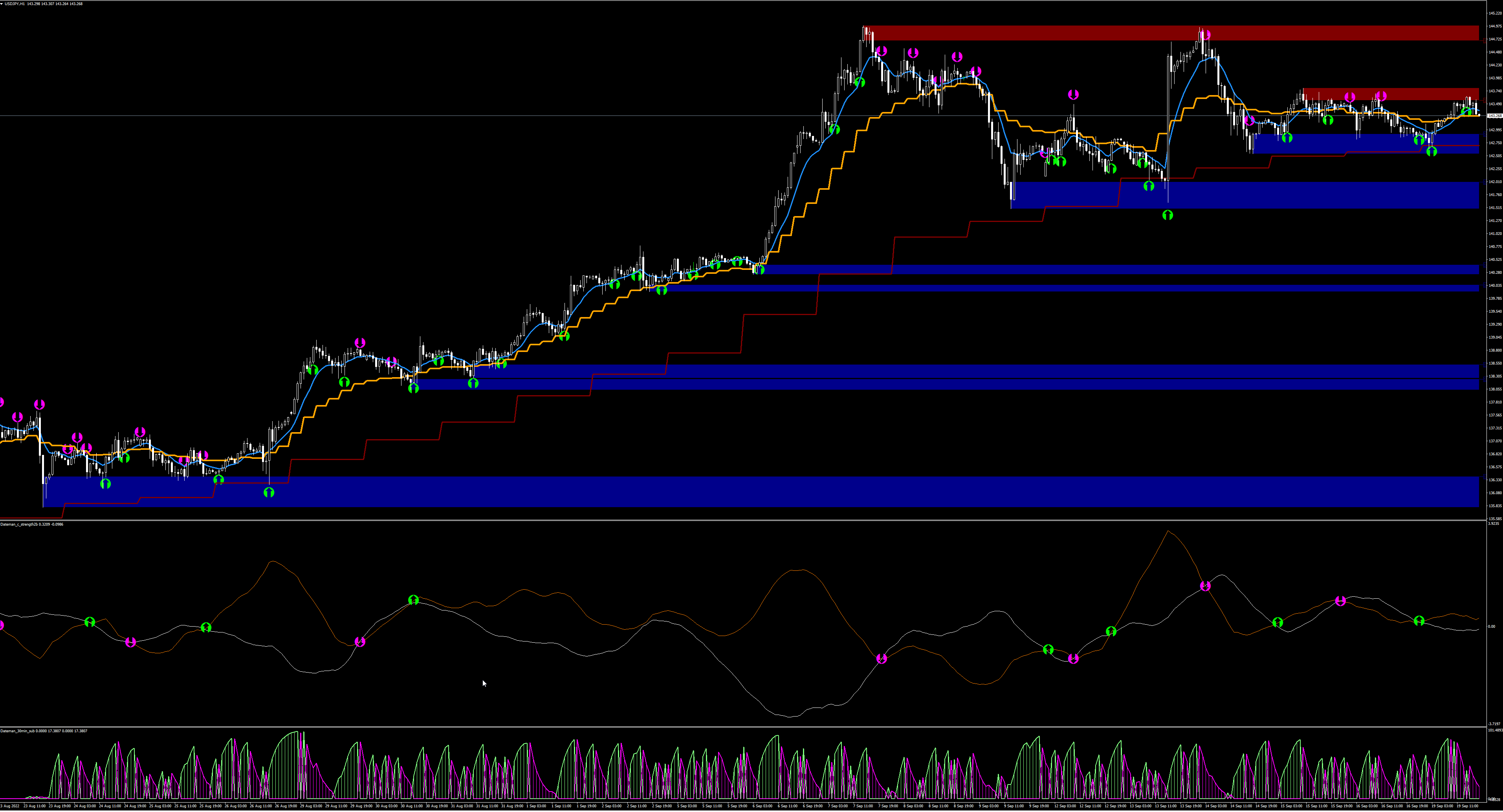This screenshot has height=812, width=1503.
Task: Click the 29 Aug 03:00 time axis label
Action: [x=312, y=806]
